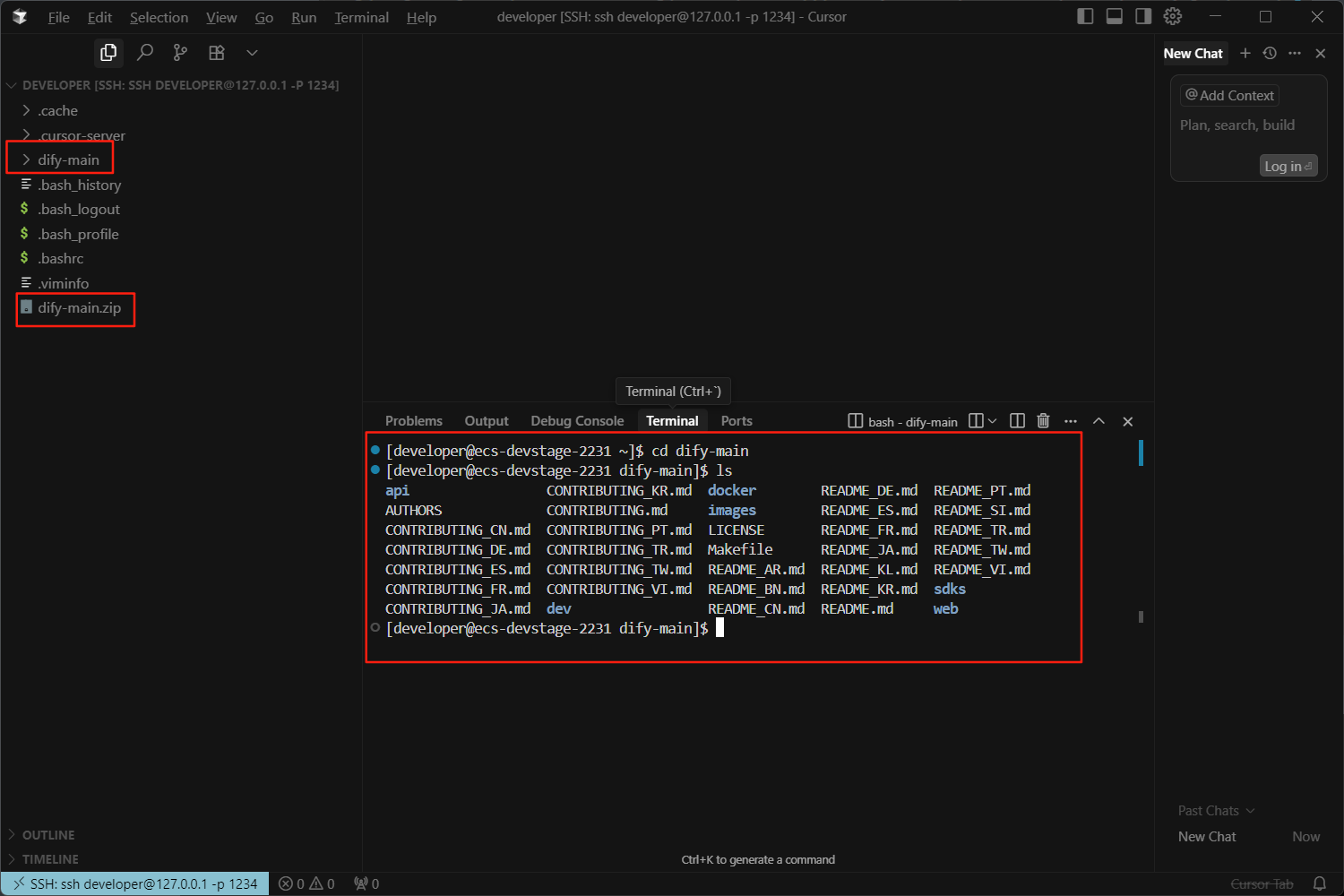1344x896 pixels.
Task: Open Cursor settings gear icon
Action: pyautogui.click(x=1172, y=16)
